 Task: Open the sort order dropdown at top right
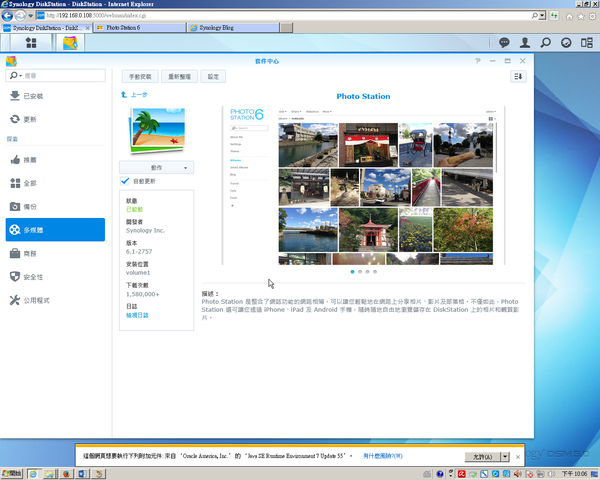coord(518,76)
